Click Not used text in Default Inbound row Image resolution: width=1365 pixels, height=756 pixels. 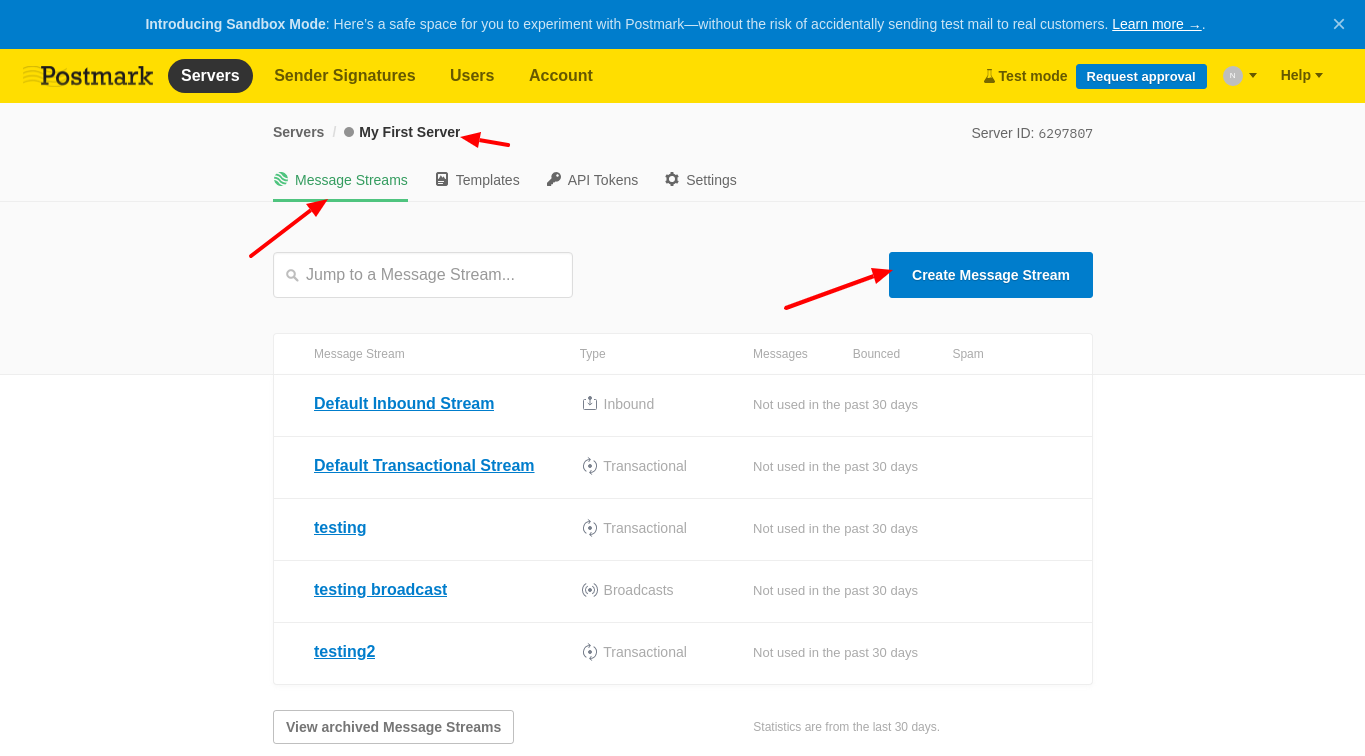click(x=835, y=404)
